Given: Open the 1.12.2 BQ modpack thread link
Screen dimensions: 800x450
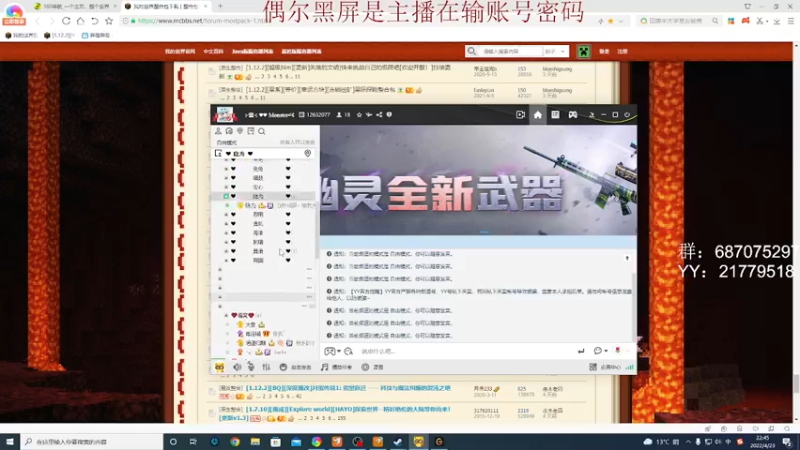Looking at the screenshot, I should 348,388.
